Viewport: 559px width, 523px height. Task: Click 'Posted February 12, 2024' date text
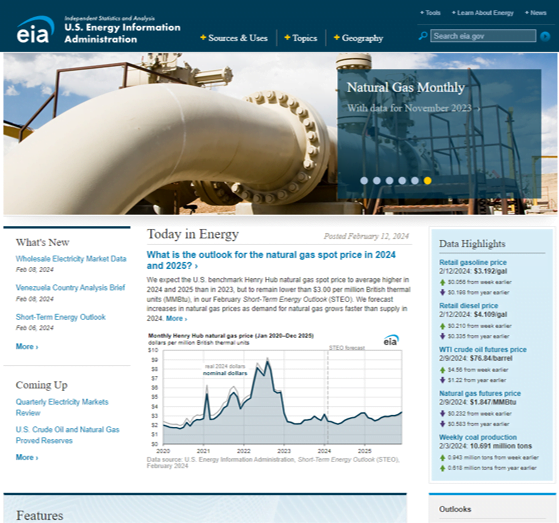(366, 236)
